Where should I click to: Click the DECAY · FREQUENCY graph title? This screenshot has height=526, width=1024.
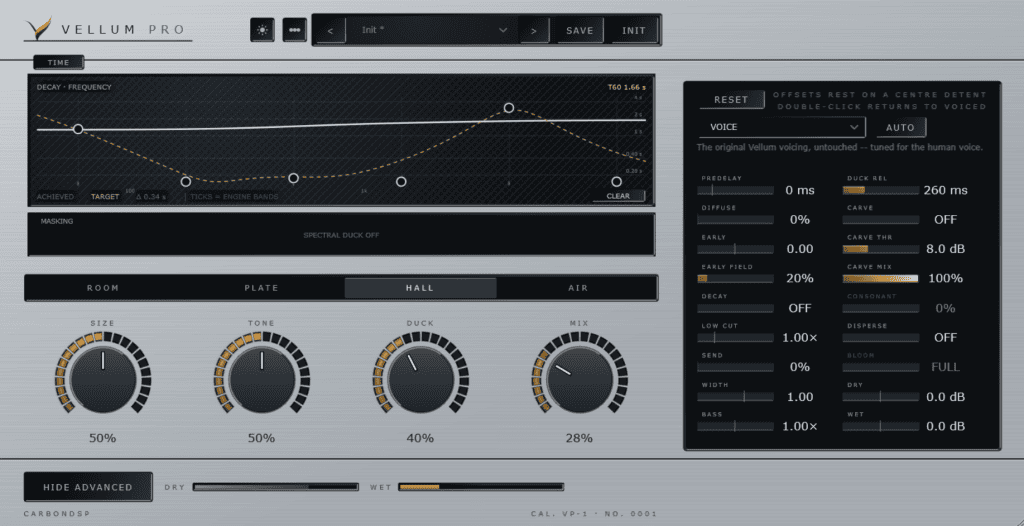click(74, 87)
